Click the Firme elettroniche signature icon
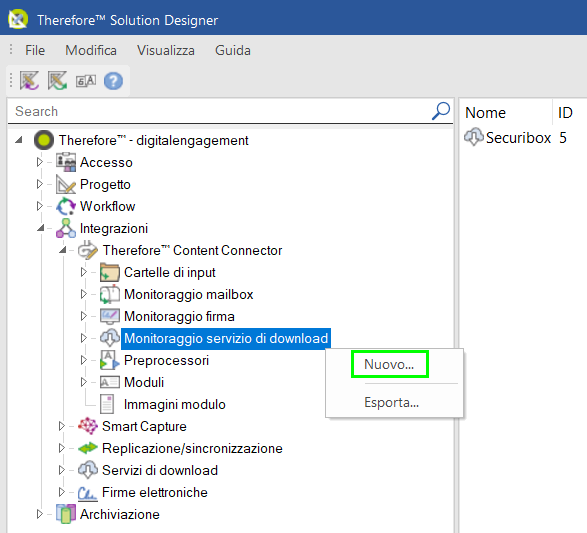This screenshot has width=587, height=533. [88, 493]
